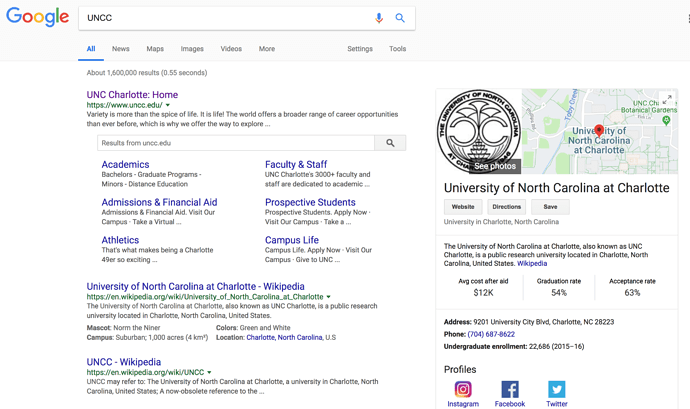Image resolution: width=690 pixels, height=409 pixels.
Task: Open the Facebook profile icon
Action: 510,389
